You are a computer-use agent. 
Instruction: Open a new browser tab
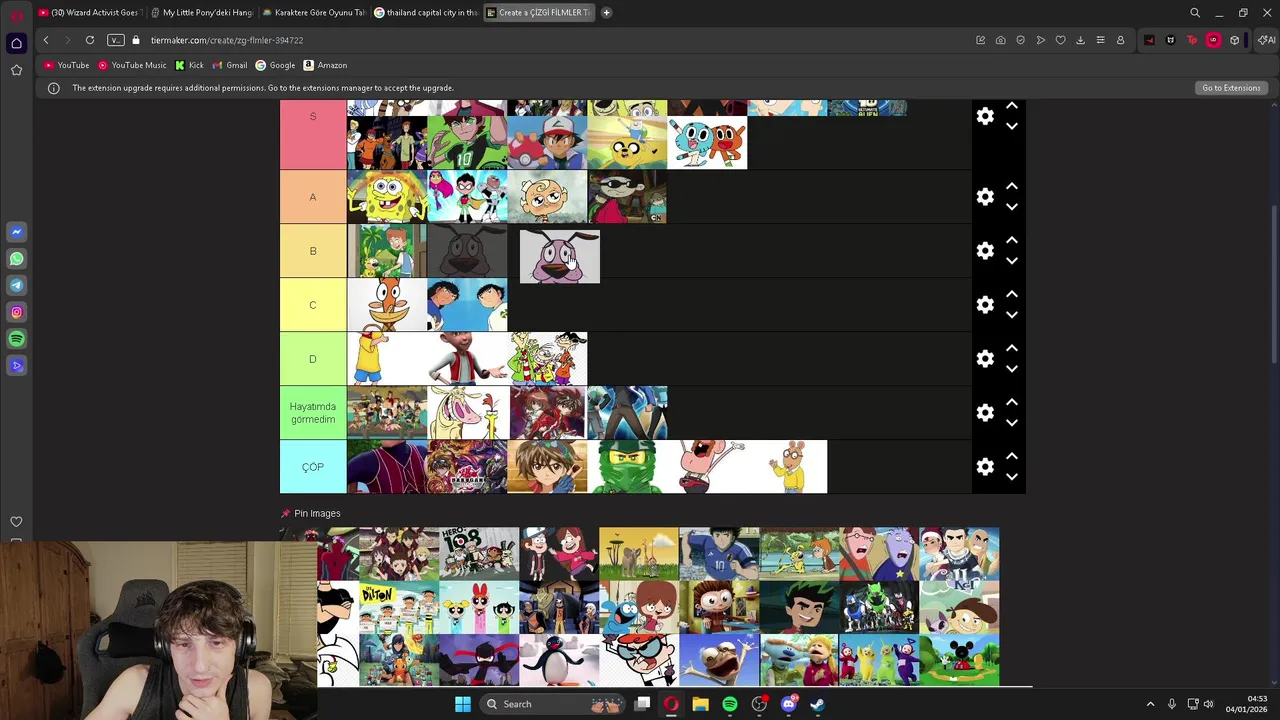606,12
